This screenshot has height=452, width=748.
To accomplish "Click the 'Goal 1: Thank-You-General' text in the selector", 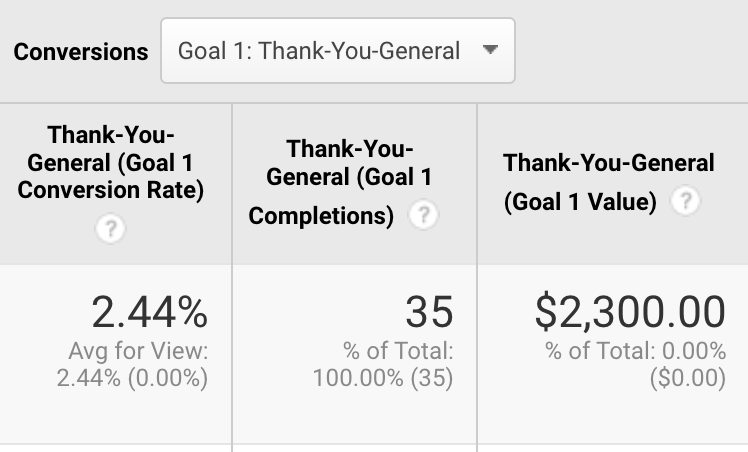I will click(x=319, y=50).
